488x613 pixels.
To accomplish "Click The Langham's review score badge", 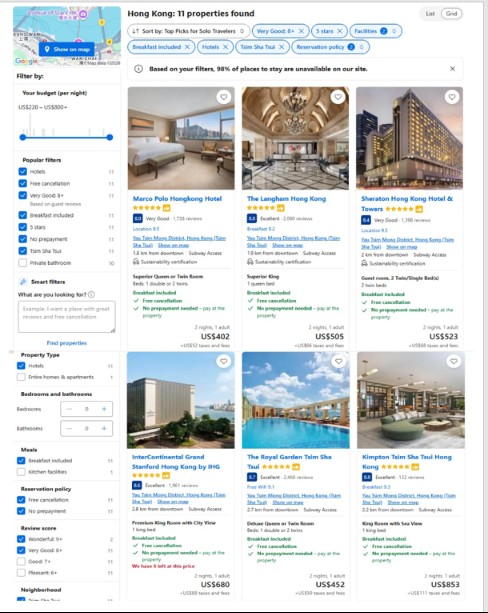I will tap(251, 218).
